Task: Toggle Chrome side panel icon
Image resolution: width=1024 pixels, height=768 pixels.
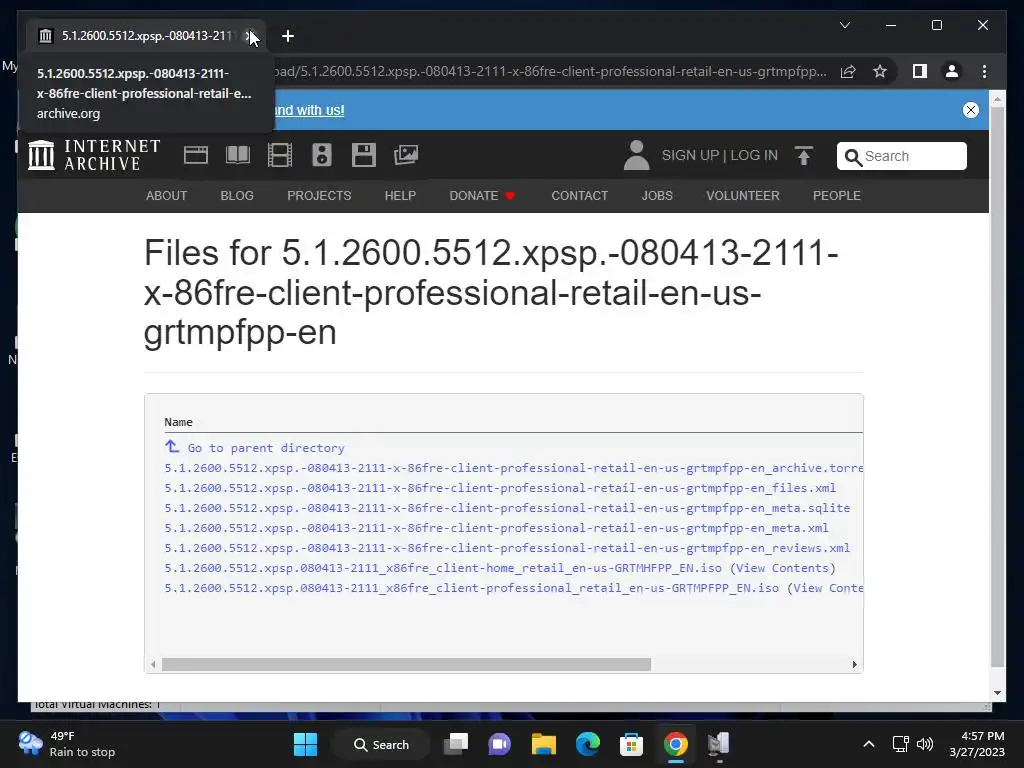Action: 920,71
